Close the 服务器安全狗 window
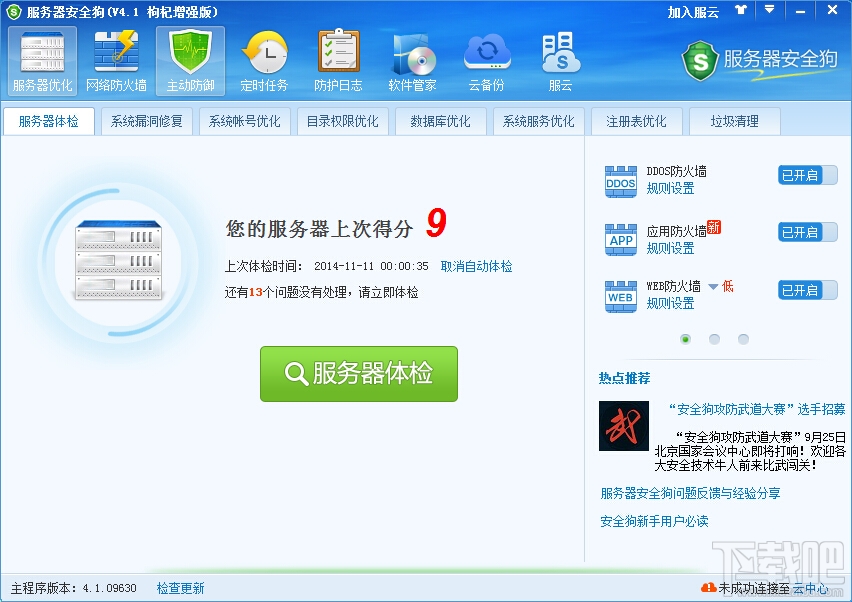 [832, 10]
